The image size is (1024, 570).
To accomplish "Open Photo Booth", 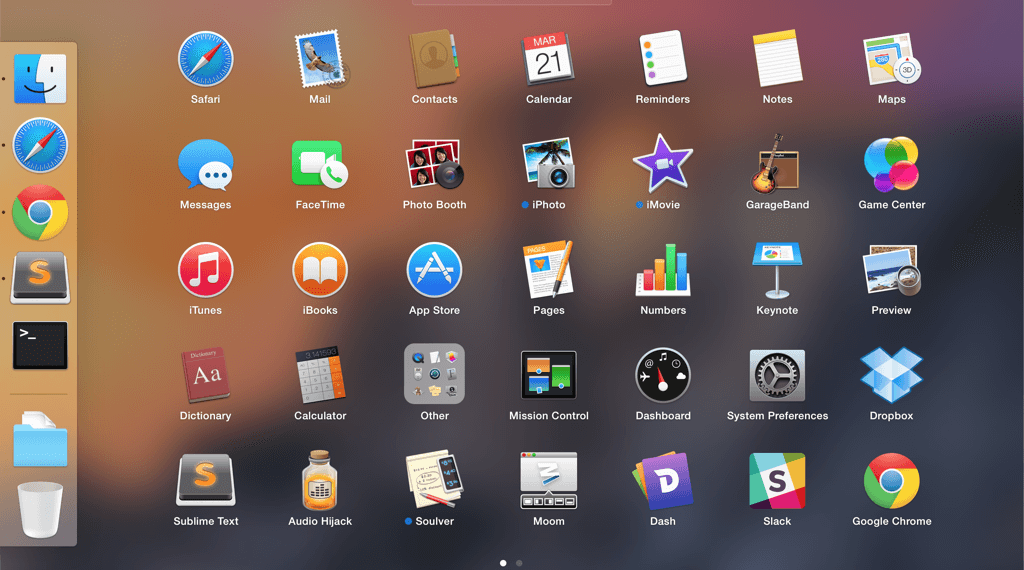I will 434,165.
